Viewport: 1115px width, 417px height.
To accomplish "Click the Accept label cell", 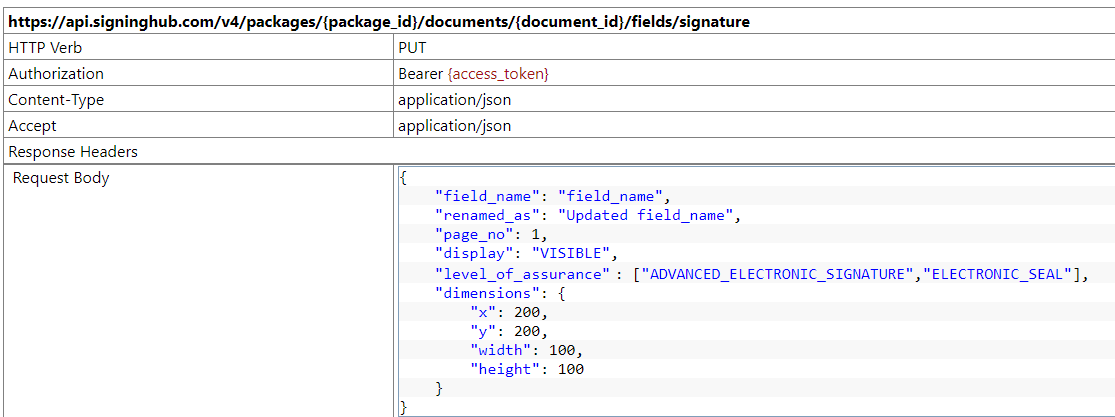I will coord(33,126).
